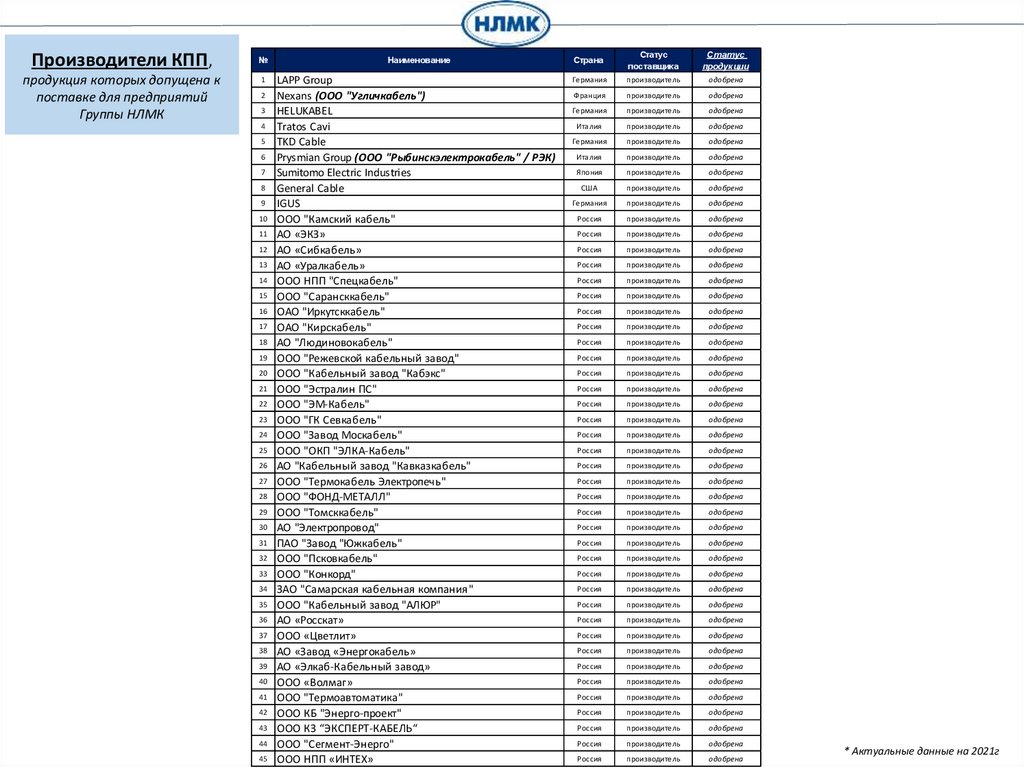Select the 'LAPP Group' row name
This screenshot has height=767, width=1024.
click(x=304, y=80)
